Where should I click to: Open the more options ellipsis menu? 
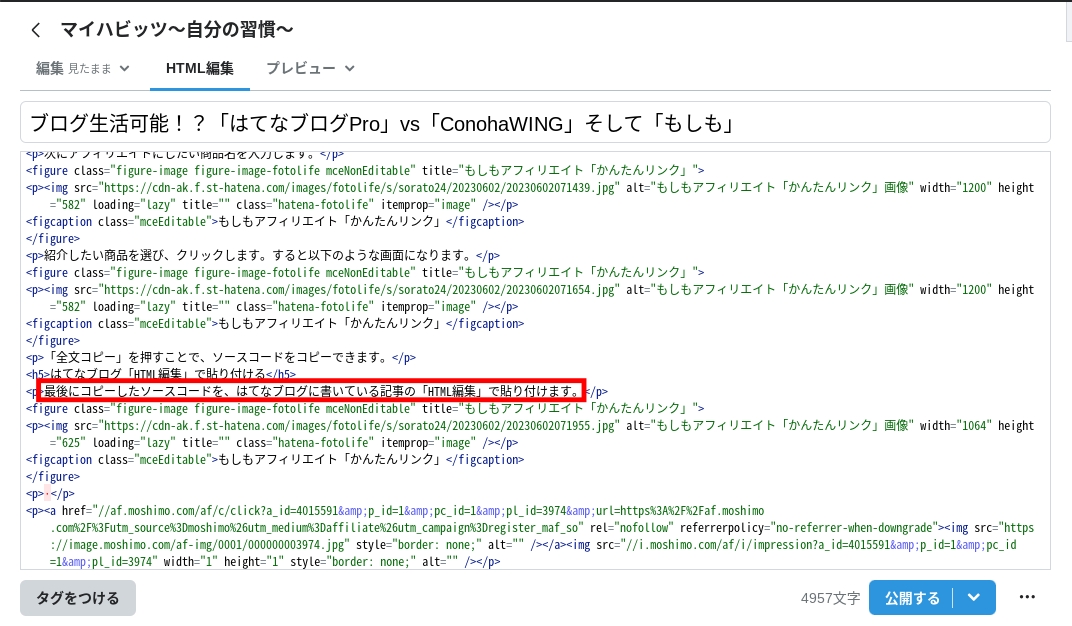(1027, 597)
